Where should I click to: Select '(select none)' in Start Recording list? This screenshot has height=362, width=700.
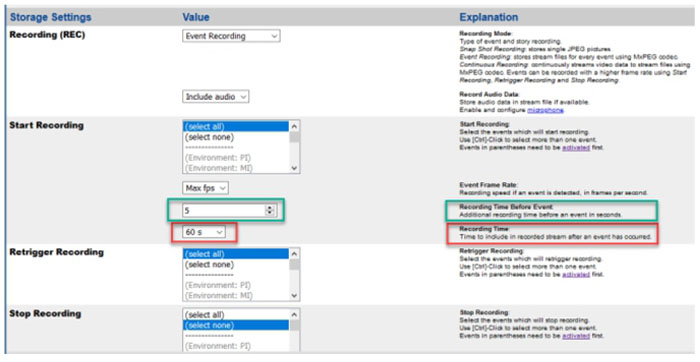click(x=236, y=137)
